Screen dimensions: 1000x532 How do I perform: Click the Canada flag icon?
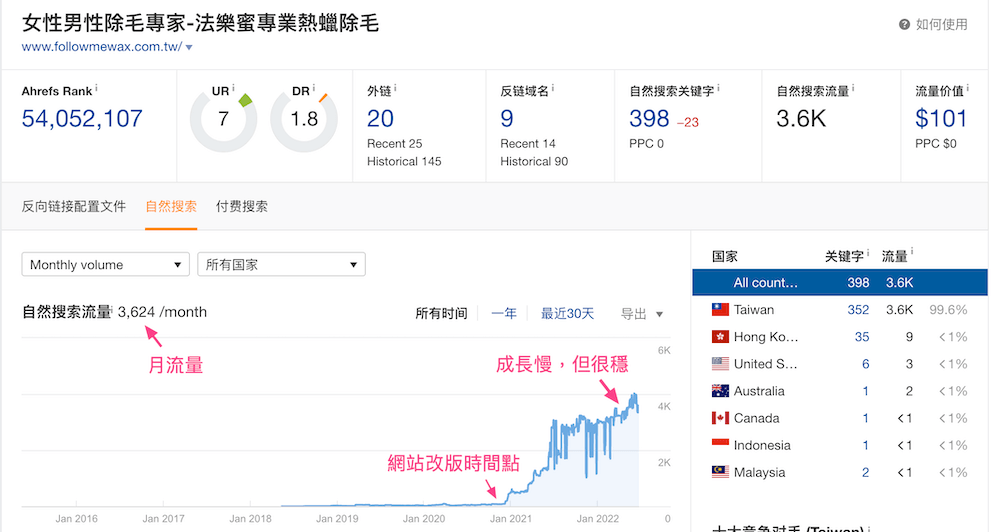tap(720, 418)
